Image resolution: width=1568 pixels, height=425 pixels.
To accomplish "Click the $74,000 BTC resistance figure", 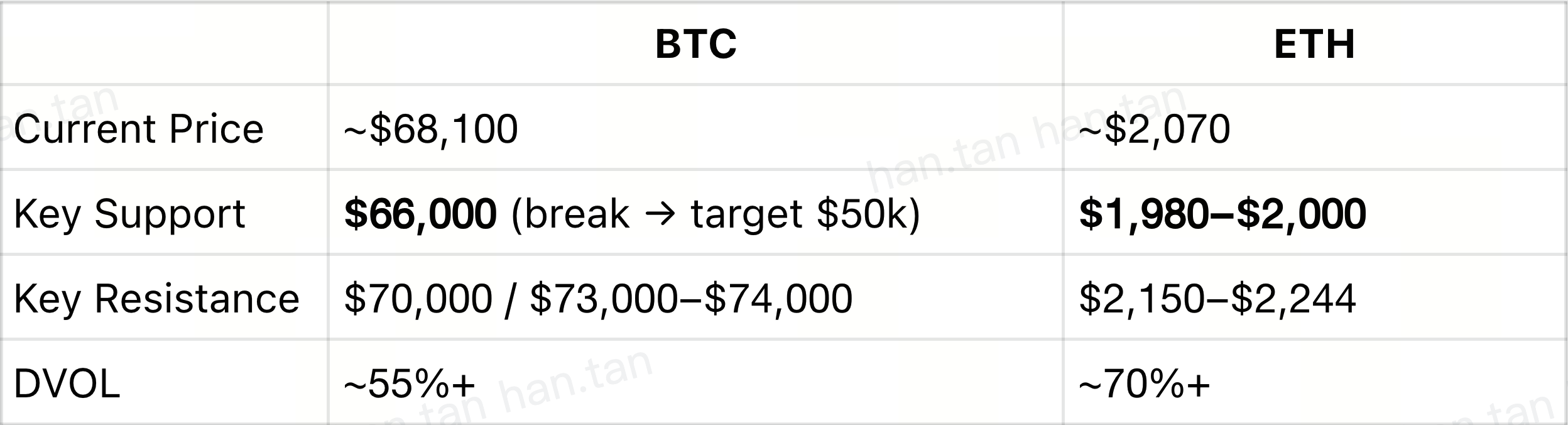I will (x=778, y=298).
